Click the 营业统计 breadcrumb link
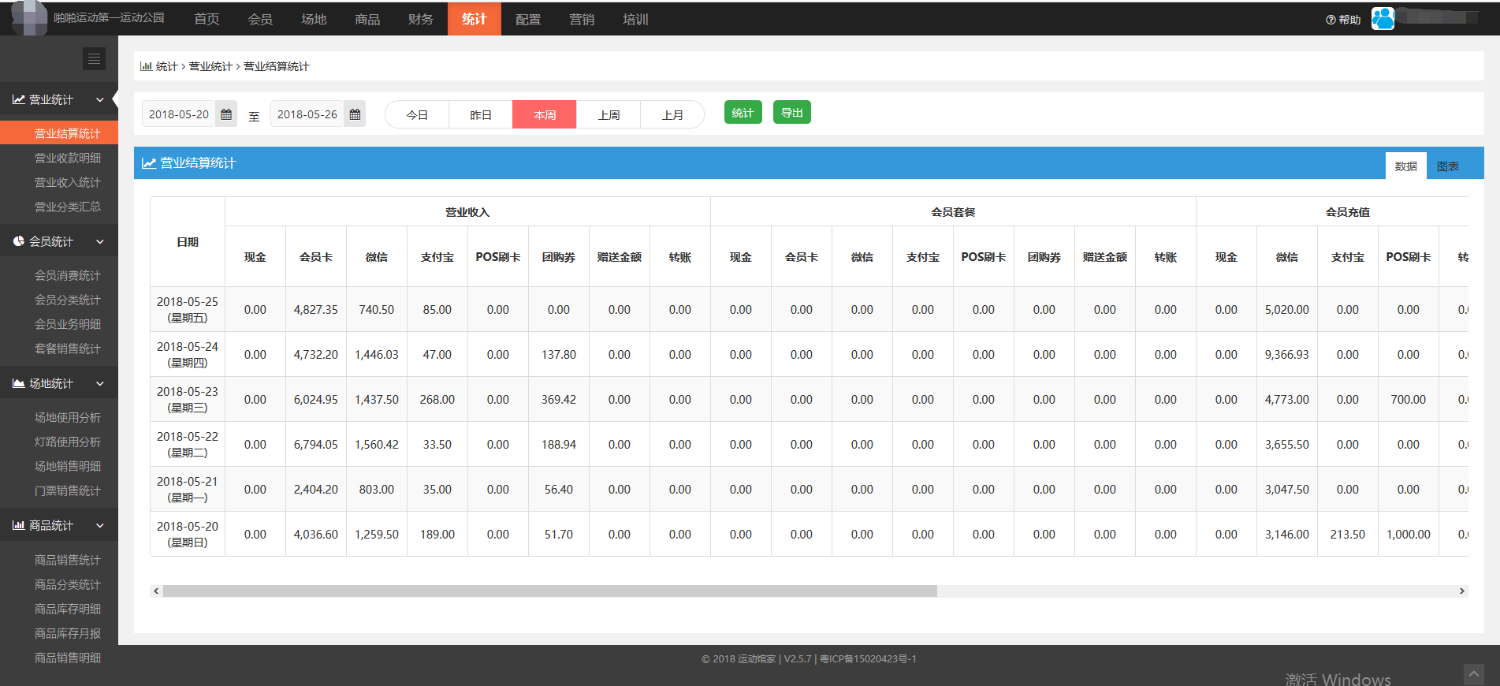Viewport: 1500px width, 686px height. coord(210,66)
